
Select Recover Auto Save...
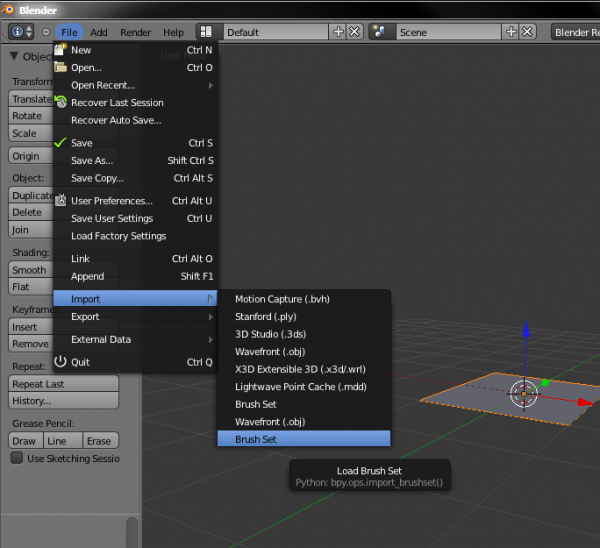[x=136, y=121]
